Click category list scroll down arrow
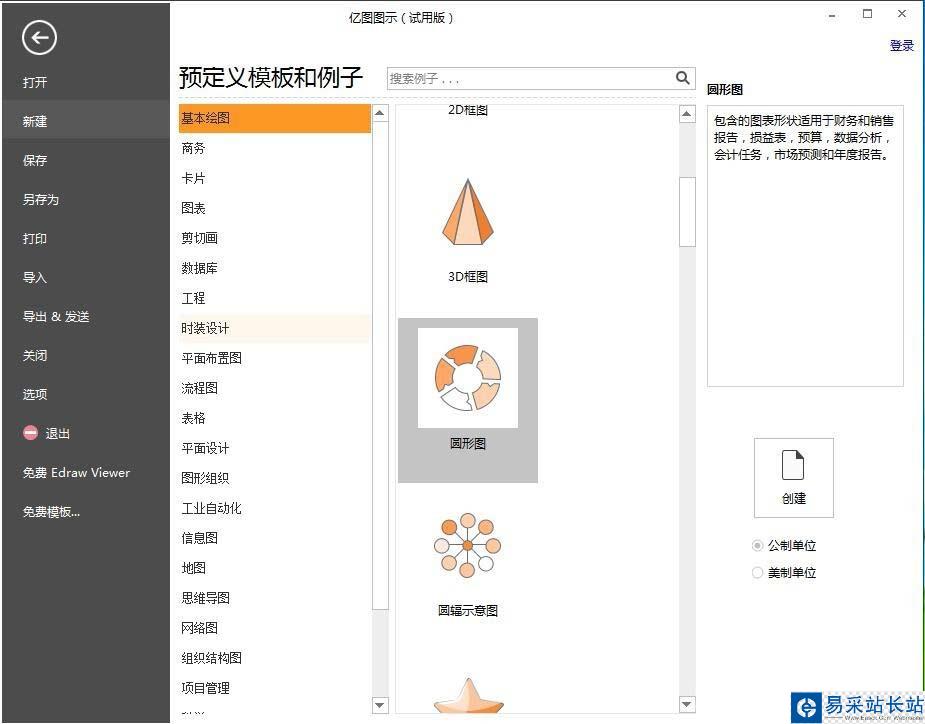925x724 pixels. [380, 705]
